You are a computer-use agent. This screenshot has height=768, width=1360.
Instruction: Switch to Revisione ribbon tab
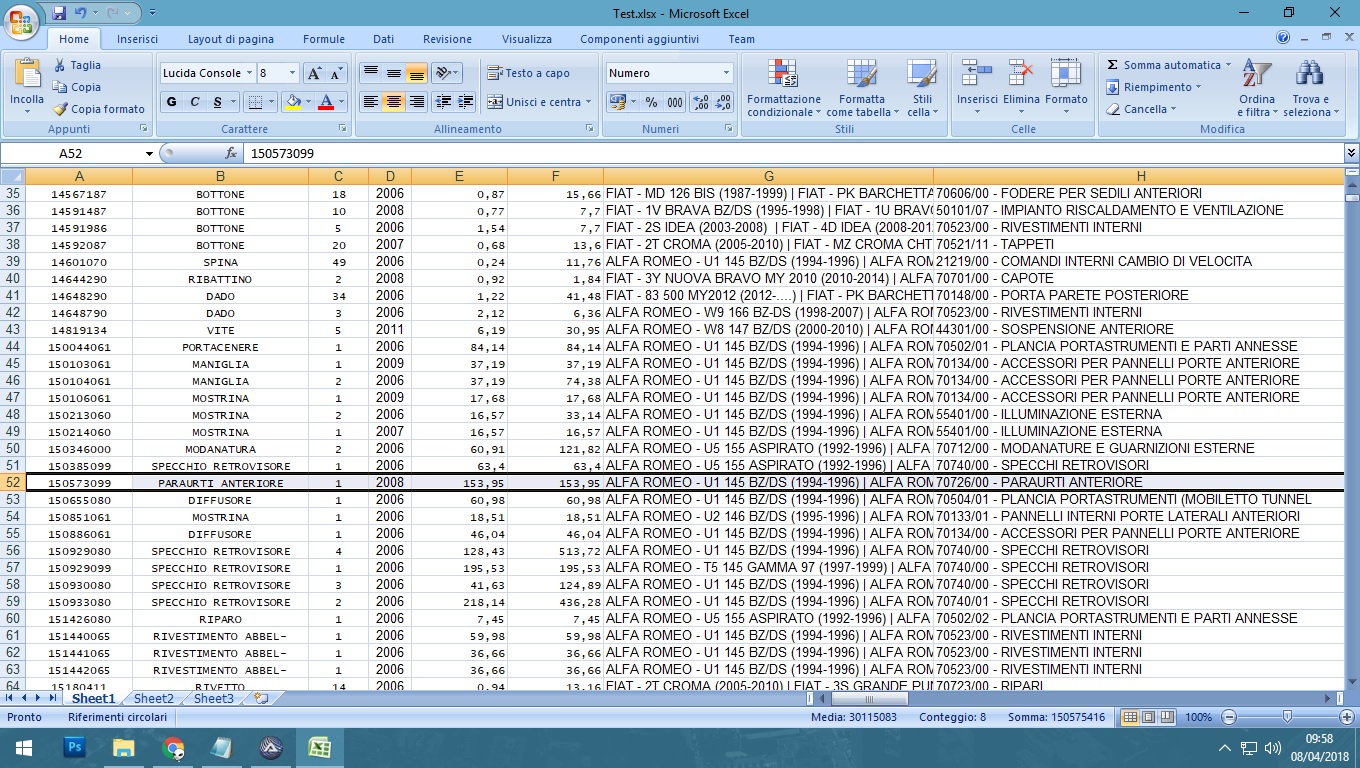[447, 39]
